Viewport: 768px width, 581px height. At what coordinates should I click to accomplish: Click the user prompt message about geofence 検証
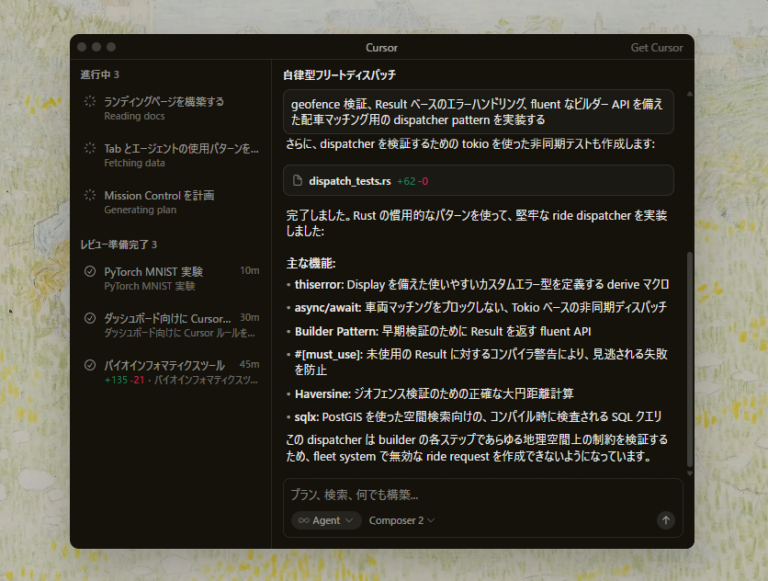[478, 112]
